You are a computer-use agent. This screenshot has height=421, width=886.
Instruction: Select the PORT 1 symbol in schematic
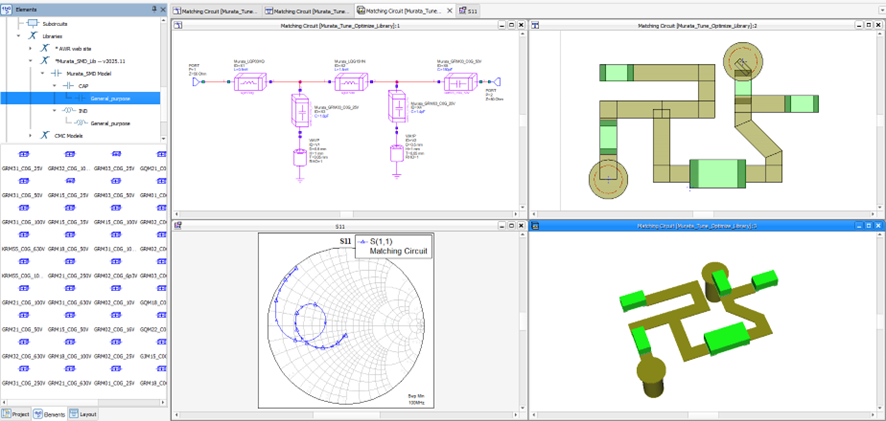click(x=196, y=83)
